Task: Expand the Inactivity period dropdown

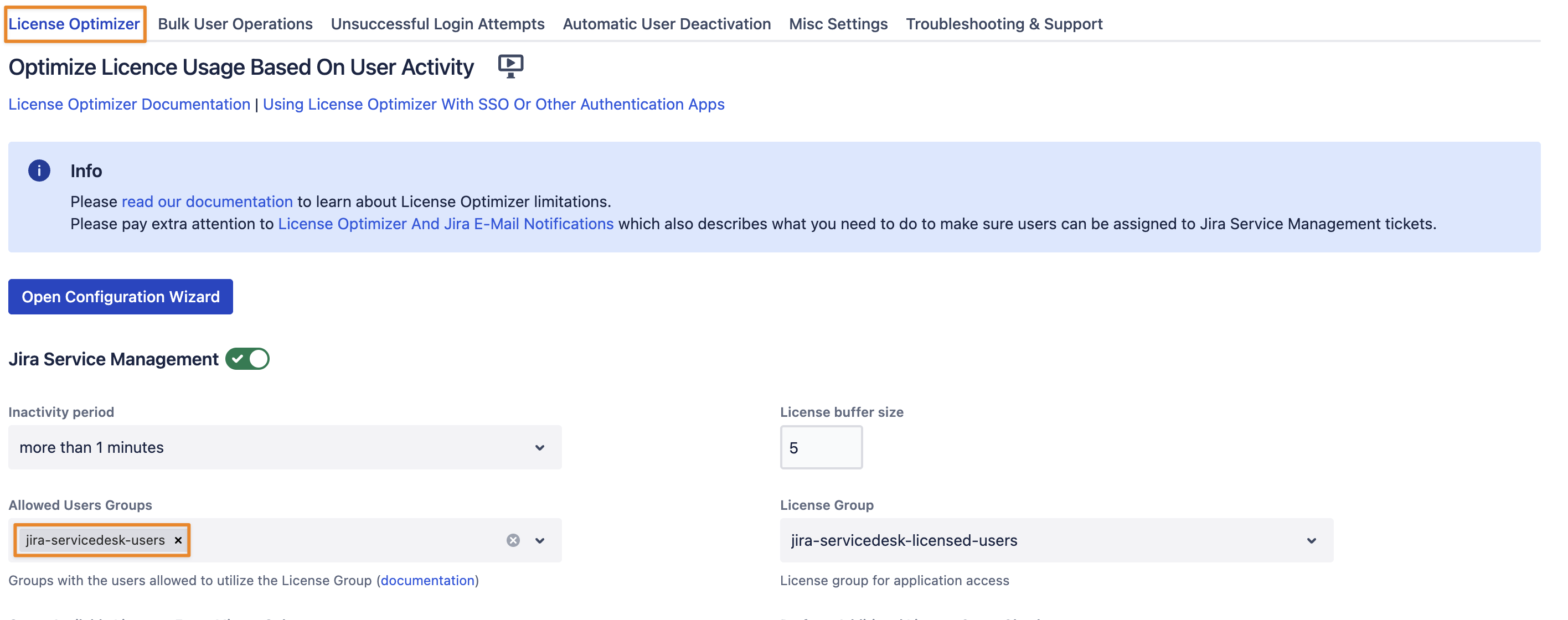Action: (285, 447)
